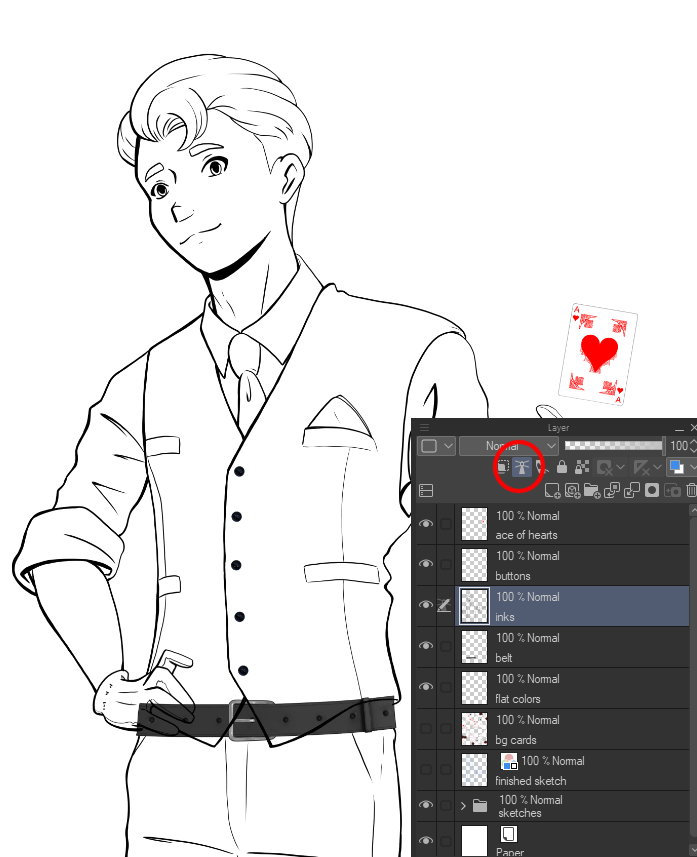
Task: Create a New Vector Layer
Action: pyautogui.click(x=572, y=490)
